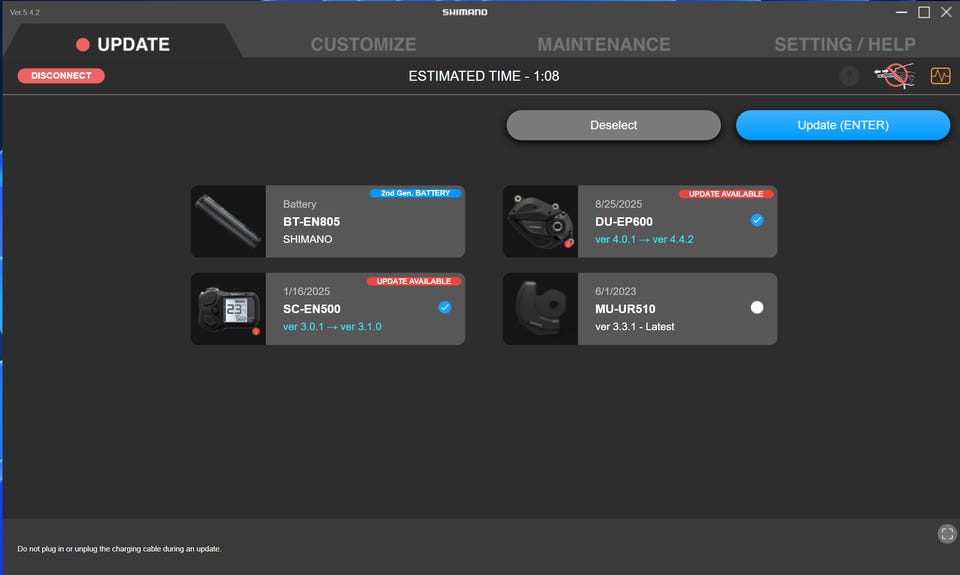Click the SHIMANO text under BT-EN805
Screen dimensions: 960x575
(307, 239)
